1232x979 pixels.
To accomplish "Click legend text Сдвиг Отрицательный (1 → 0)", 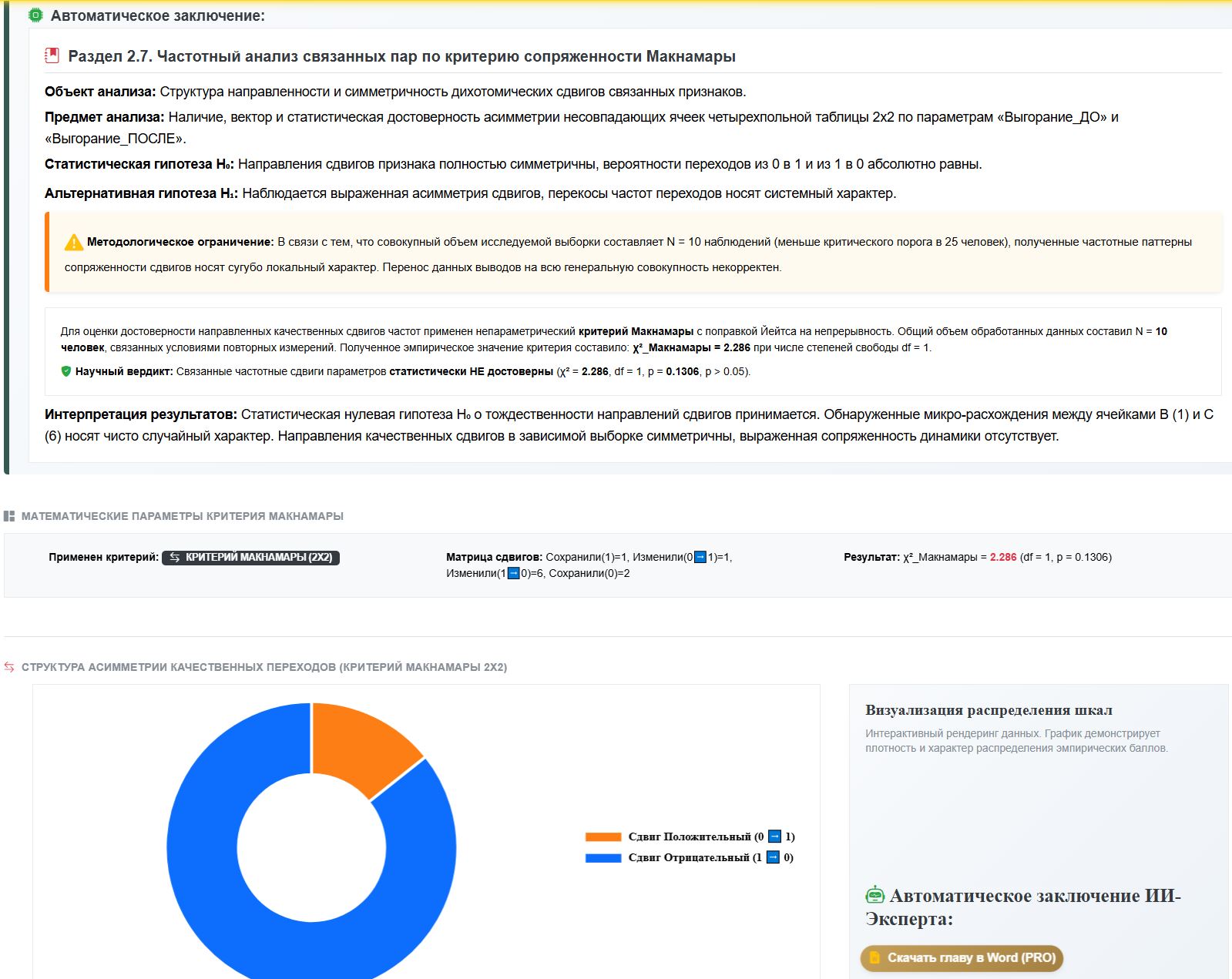I will point(710,857).
